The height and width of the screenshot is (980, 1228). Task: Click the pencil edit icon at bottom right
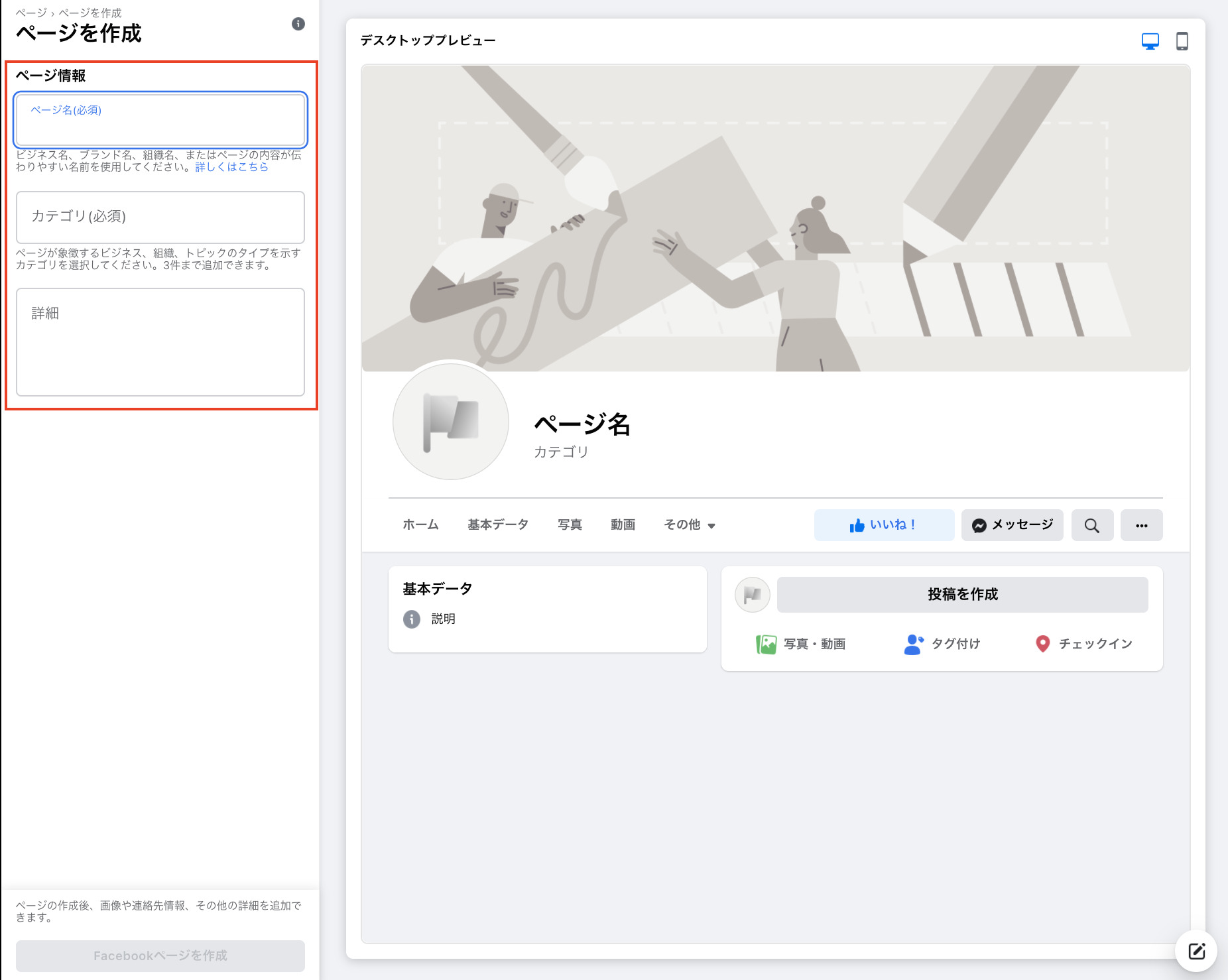(1196, 951)
